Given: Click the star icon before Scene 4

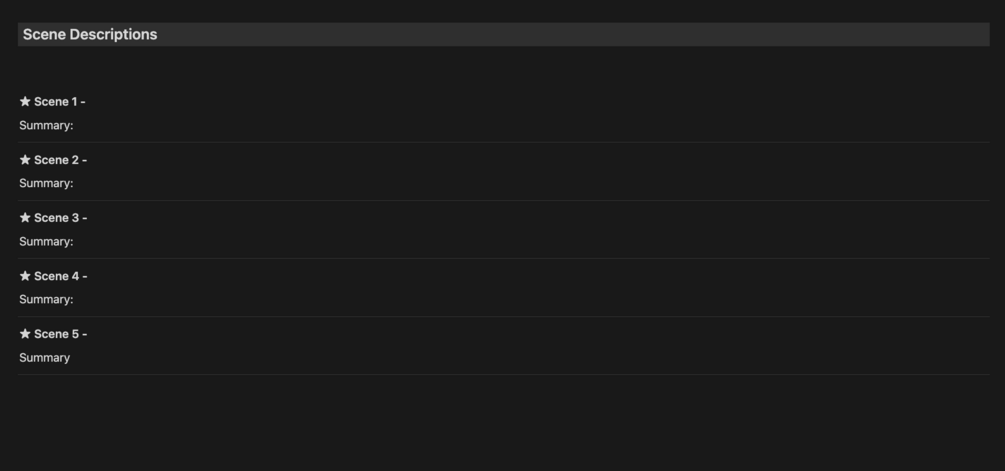Looking at the screenshot, I should (x=25, y=276).
